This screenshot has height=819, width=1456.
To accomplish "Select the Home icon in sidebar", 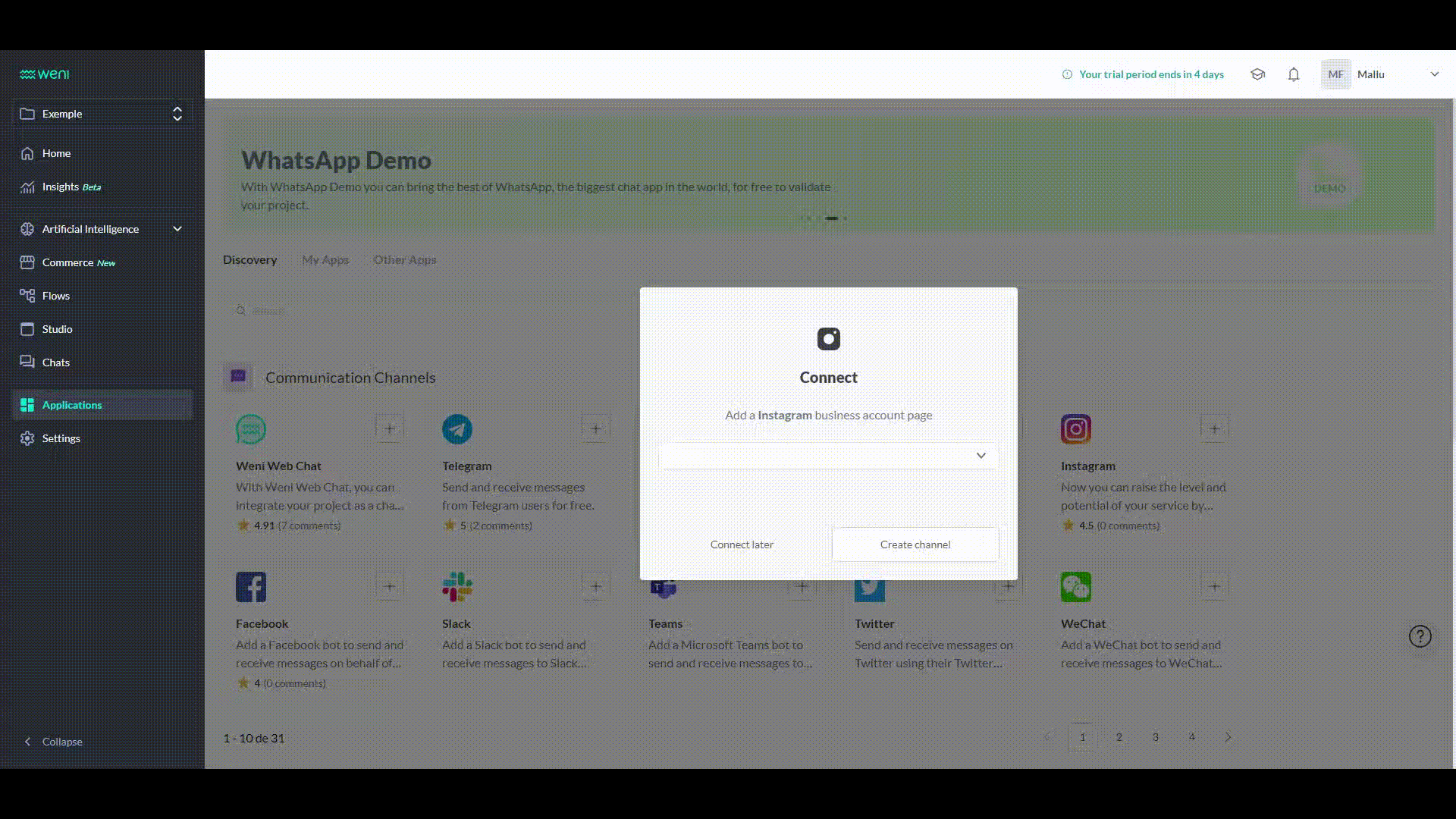I will (x=27, y=153).
